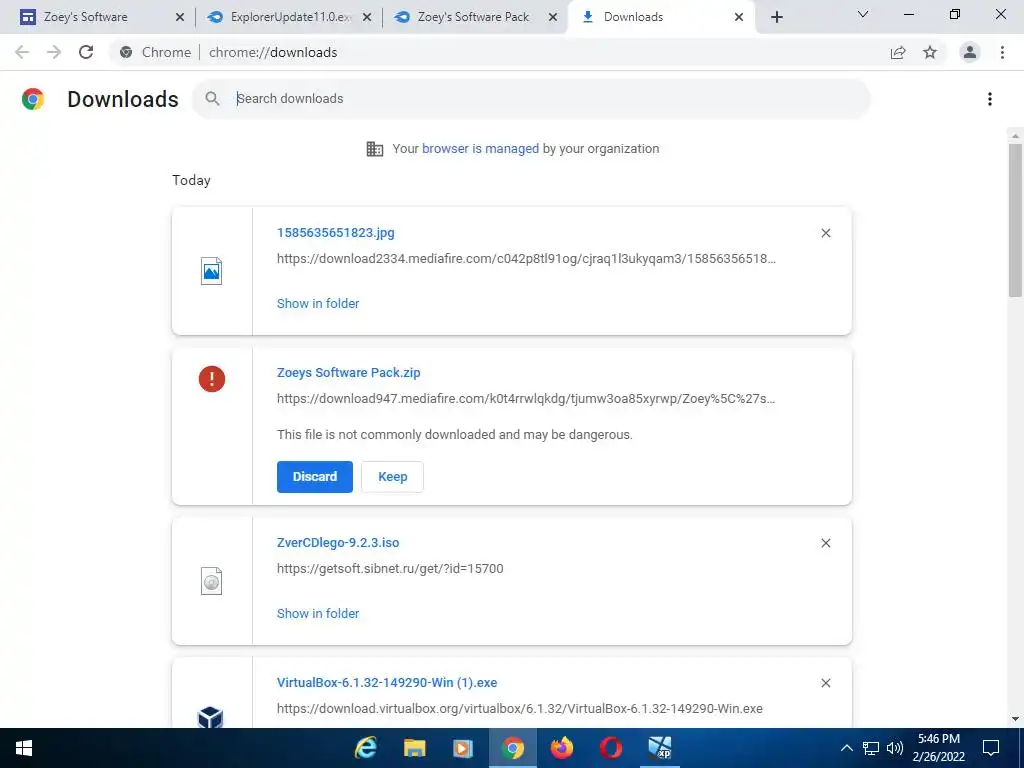Open the VirtualBox-6.1.32-149290-Win (1).exe link
The width and height of the screenshot is (1024, 768).
pyautogui.click(x=387, y=682)
